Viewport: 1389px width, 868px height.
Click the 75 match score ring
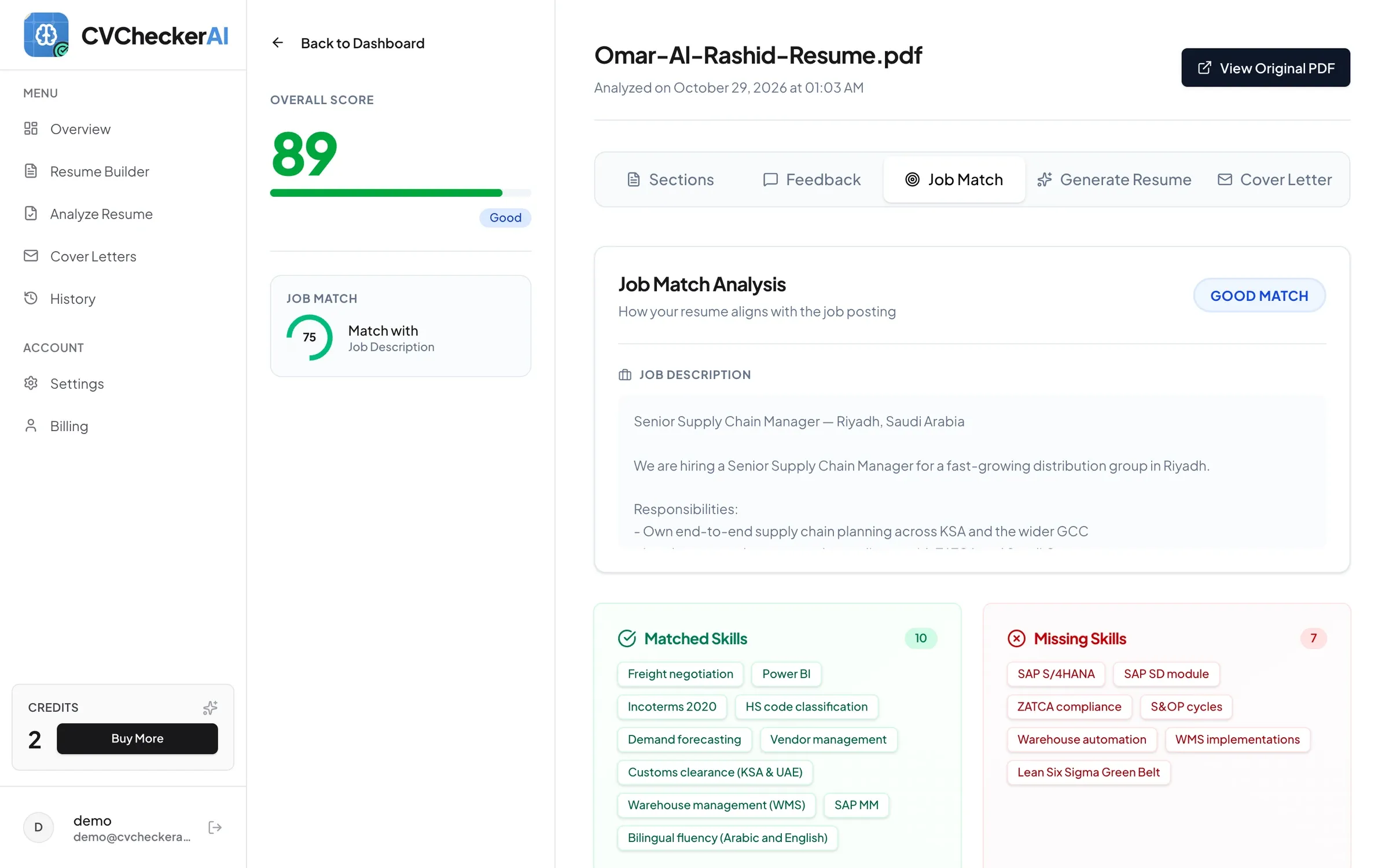[310, 337]
